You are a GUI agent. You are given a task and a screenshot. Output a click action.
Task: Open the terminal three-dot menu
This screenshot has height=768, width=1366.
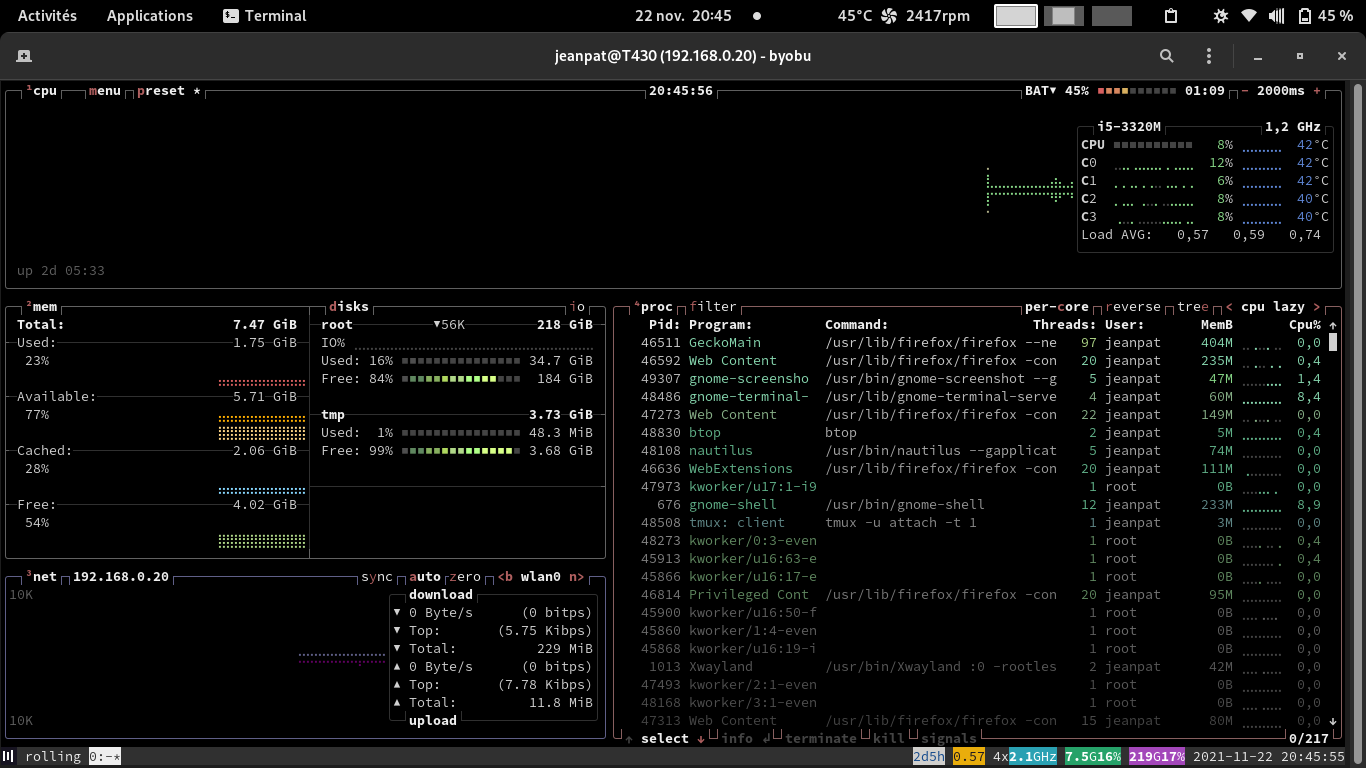(1209, 56)
